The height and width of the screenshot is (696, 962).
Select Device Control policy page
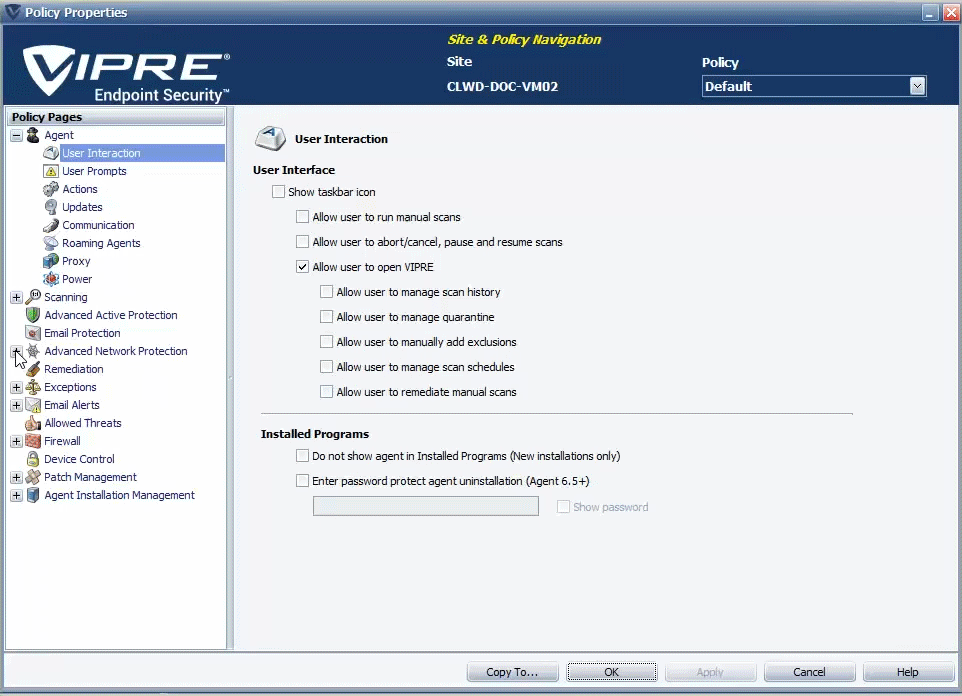[x=79, y=459]
